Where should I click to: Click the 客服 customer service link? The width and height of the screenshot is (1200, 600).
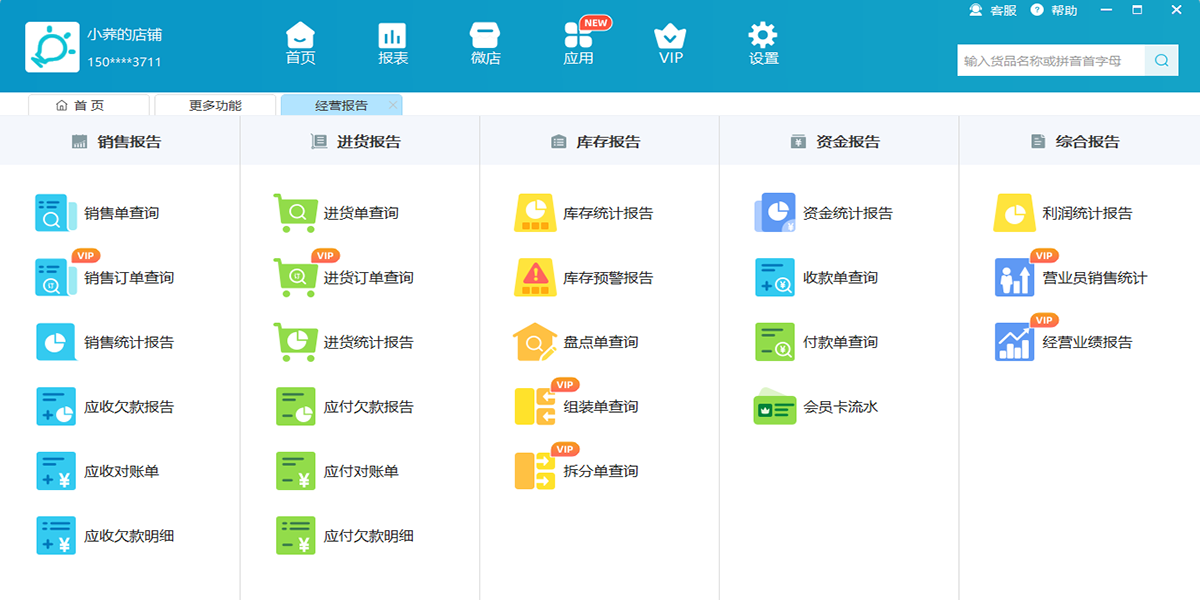pyautogui.click(x=993, y=10)
